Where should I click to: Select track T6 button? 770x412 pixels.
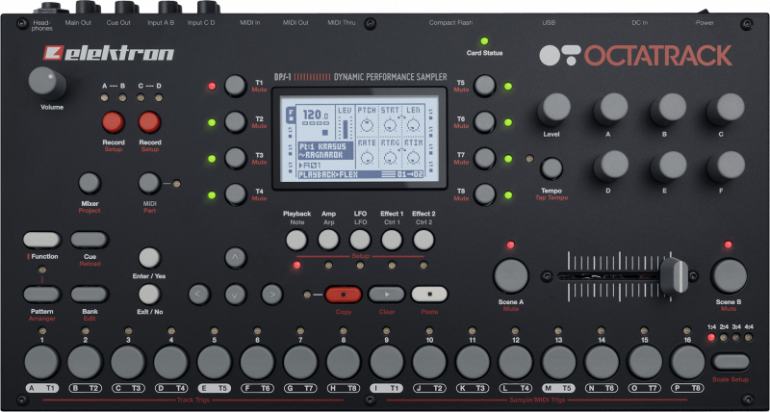pos(485,122)
